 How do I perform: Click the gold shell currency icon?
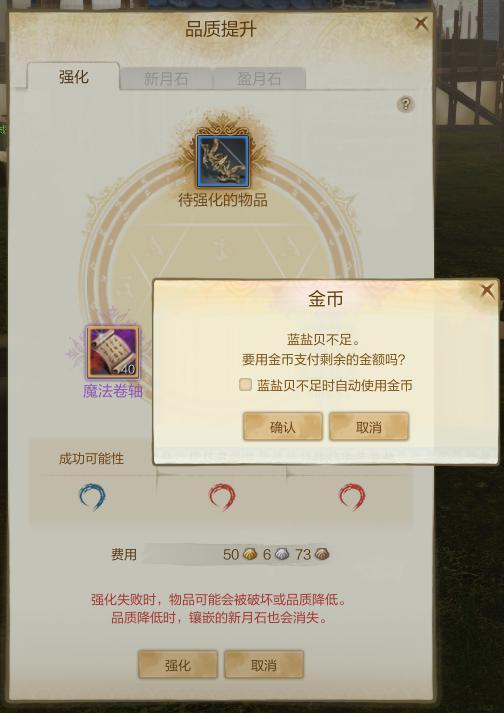tap(250, 554)
